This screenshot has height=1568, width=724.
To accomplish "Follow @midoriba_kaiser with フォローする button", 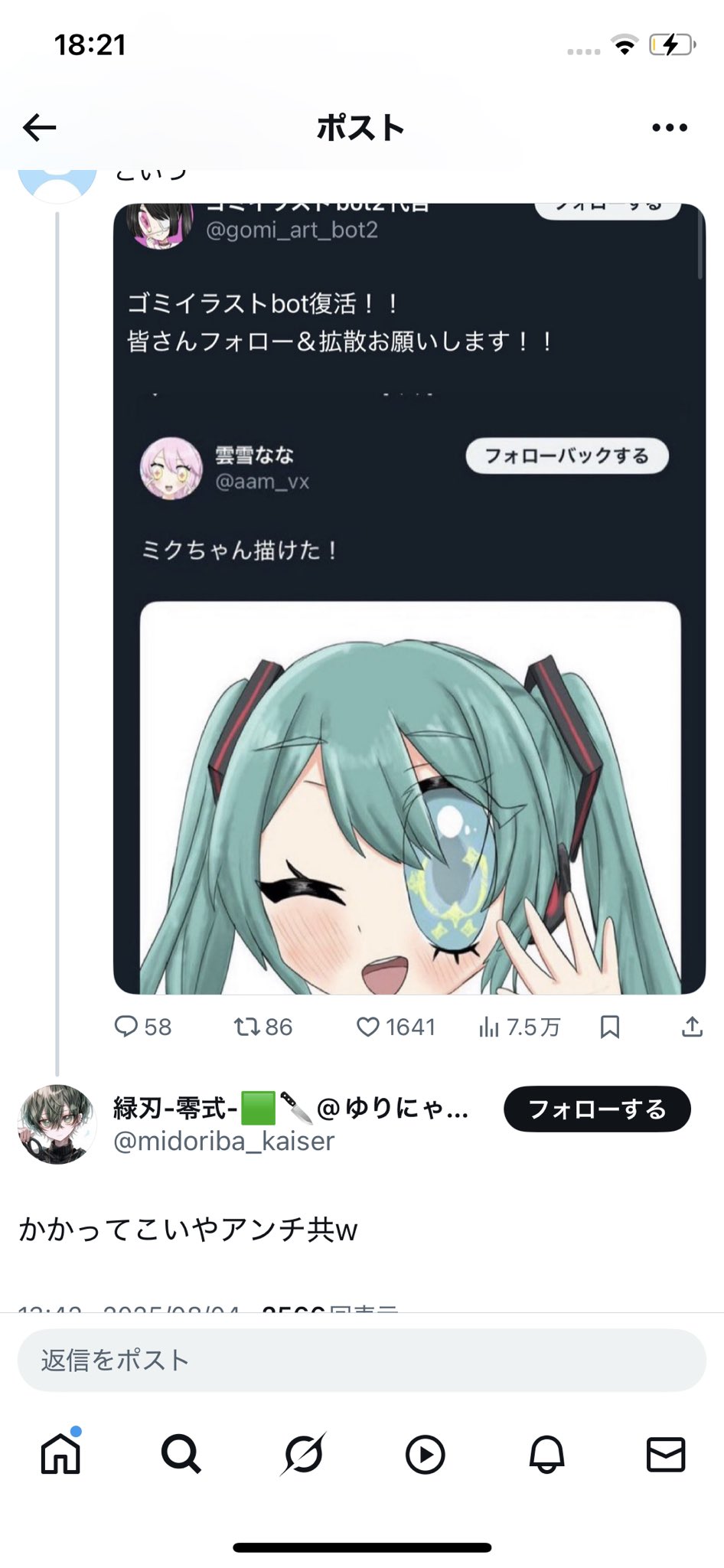I will (x=597, y=1109).
